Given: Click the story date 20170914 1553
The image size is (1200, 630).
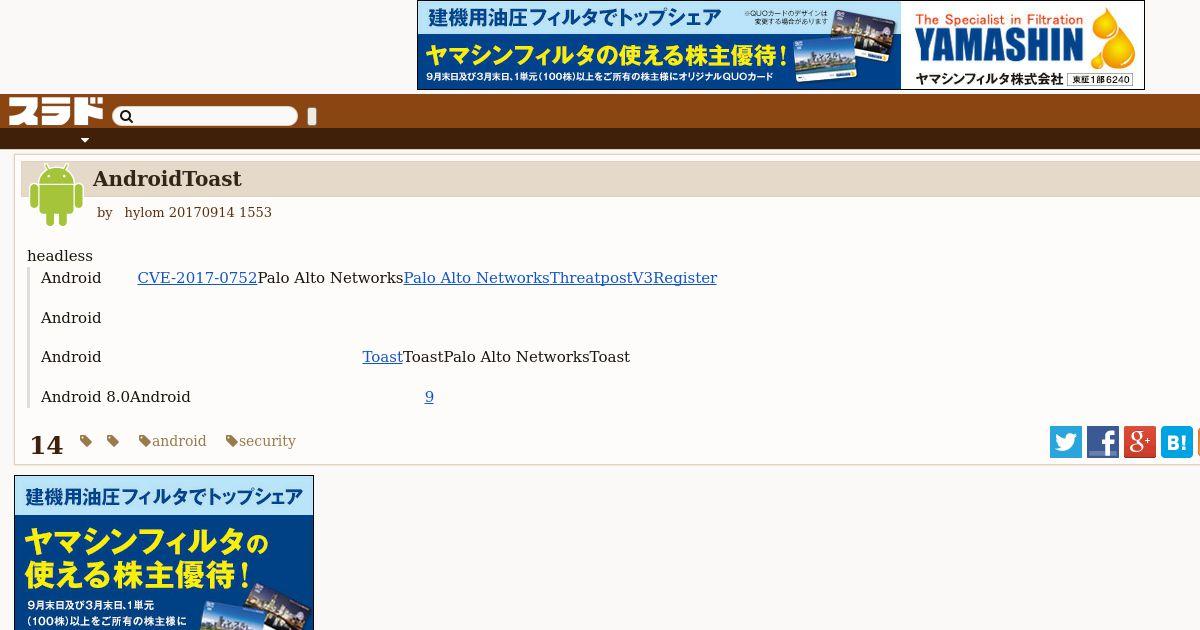Looking at the screenshot, I should tap(220, 212).
